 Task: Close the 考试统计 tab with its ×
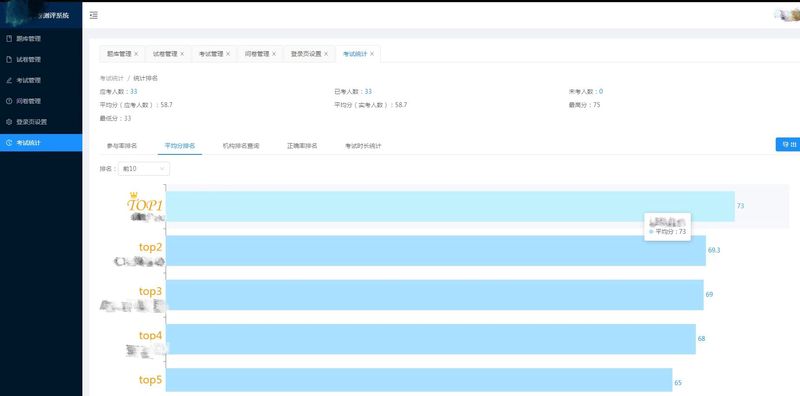[x=372, y=54]
